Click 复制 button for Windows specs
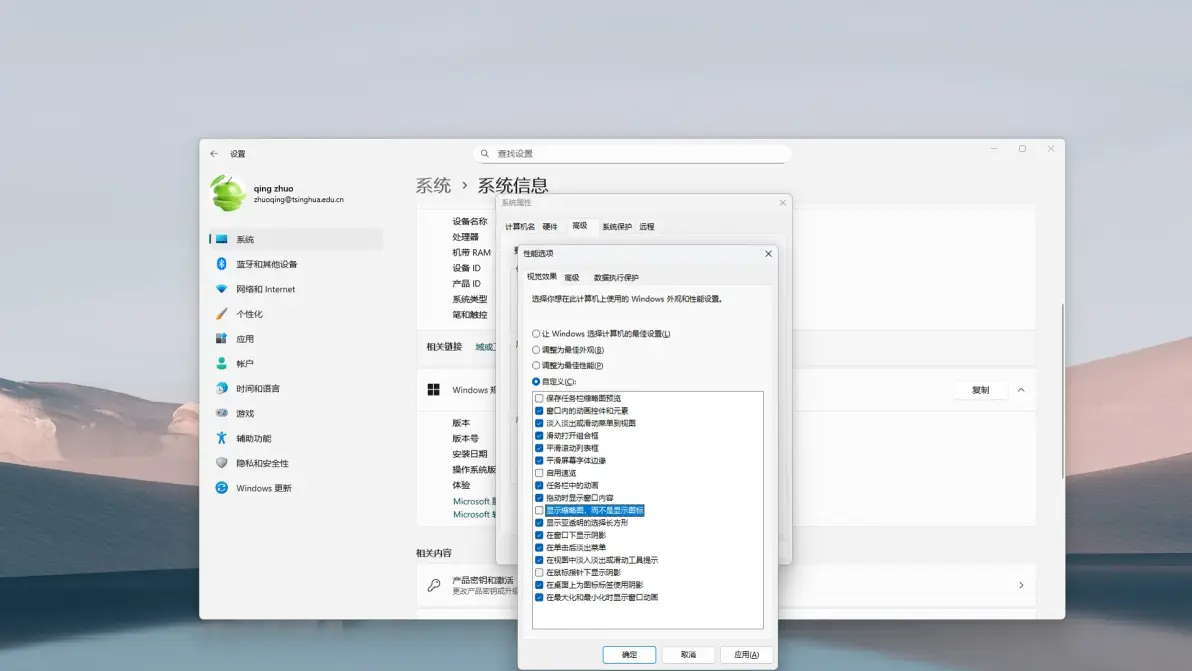The height and width of the screenshot is (671, 1192). (x=980, y=390)
